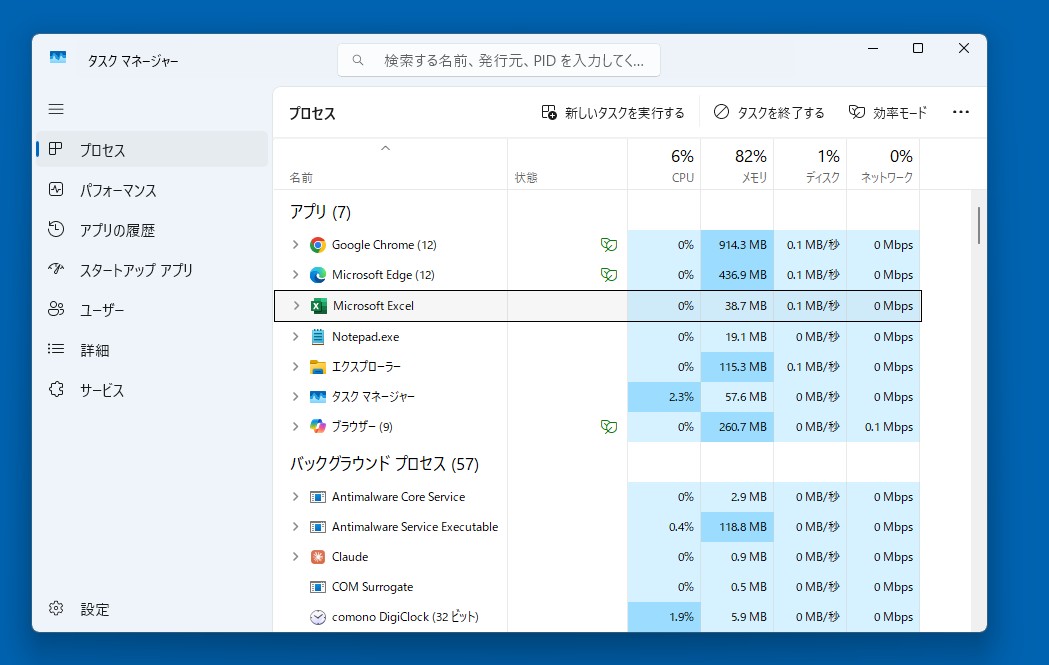Expand the Microsoft Excel process group

click(296, 306)
